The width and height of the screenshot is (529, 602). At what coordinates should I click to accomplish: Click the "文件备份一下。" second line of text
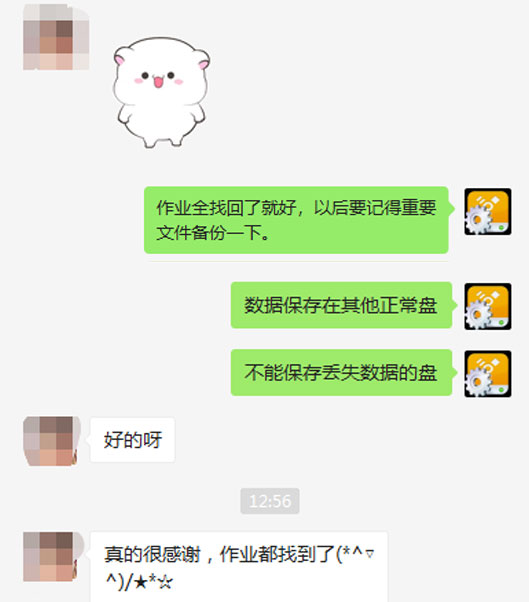[x=213, y=233]
